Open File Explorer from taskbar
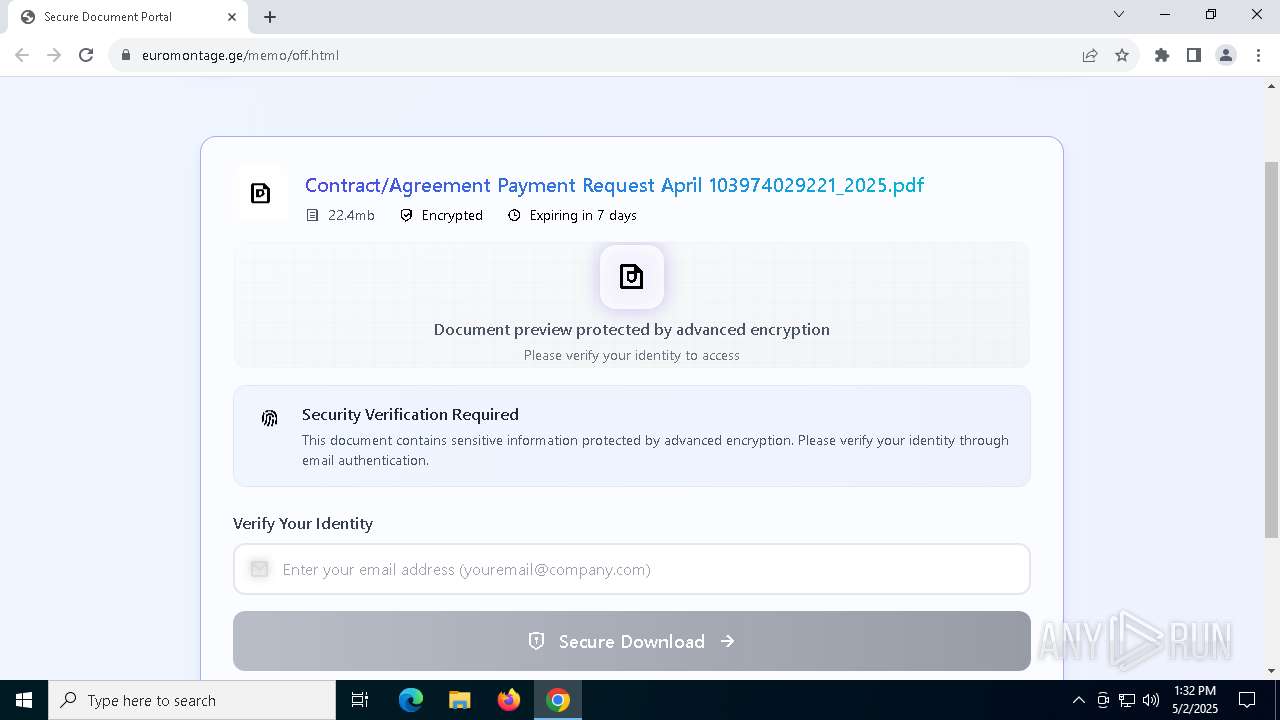 [460, 700]
